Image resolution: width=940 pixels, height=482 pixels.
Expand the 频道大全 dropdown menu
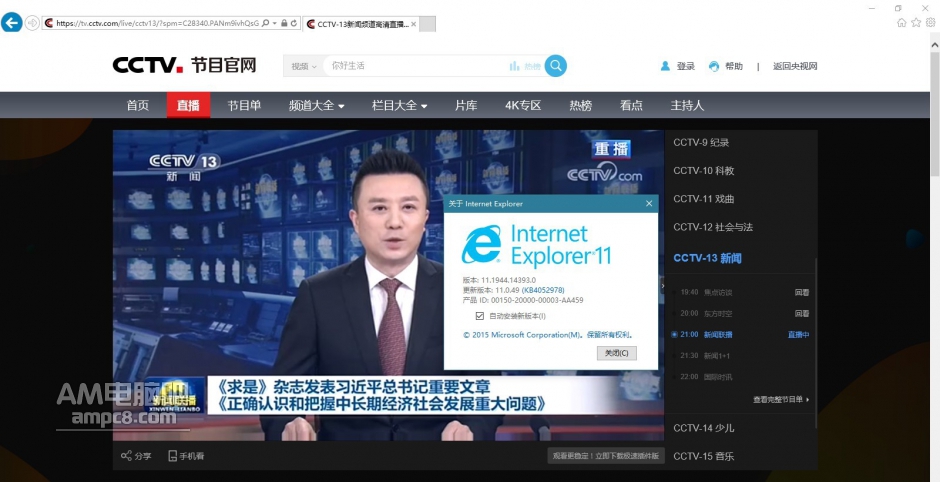click(x=317, y=106)
